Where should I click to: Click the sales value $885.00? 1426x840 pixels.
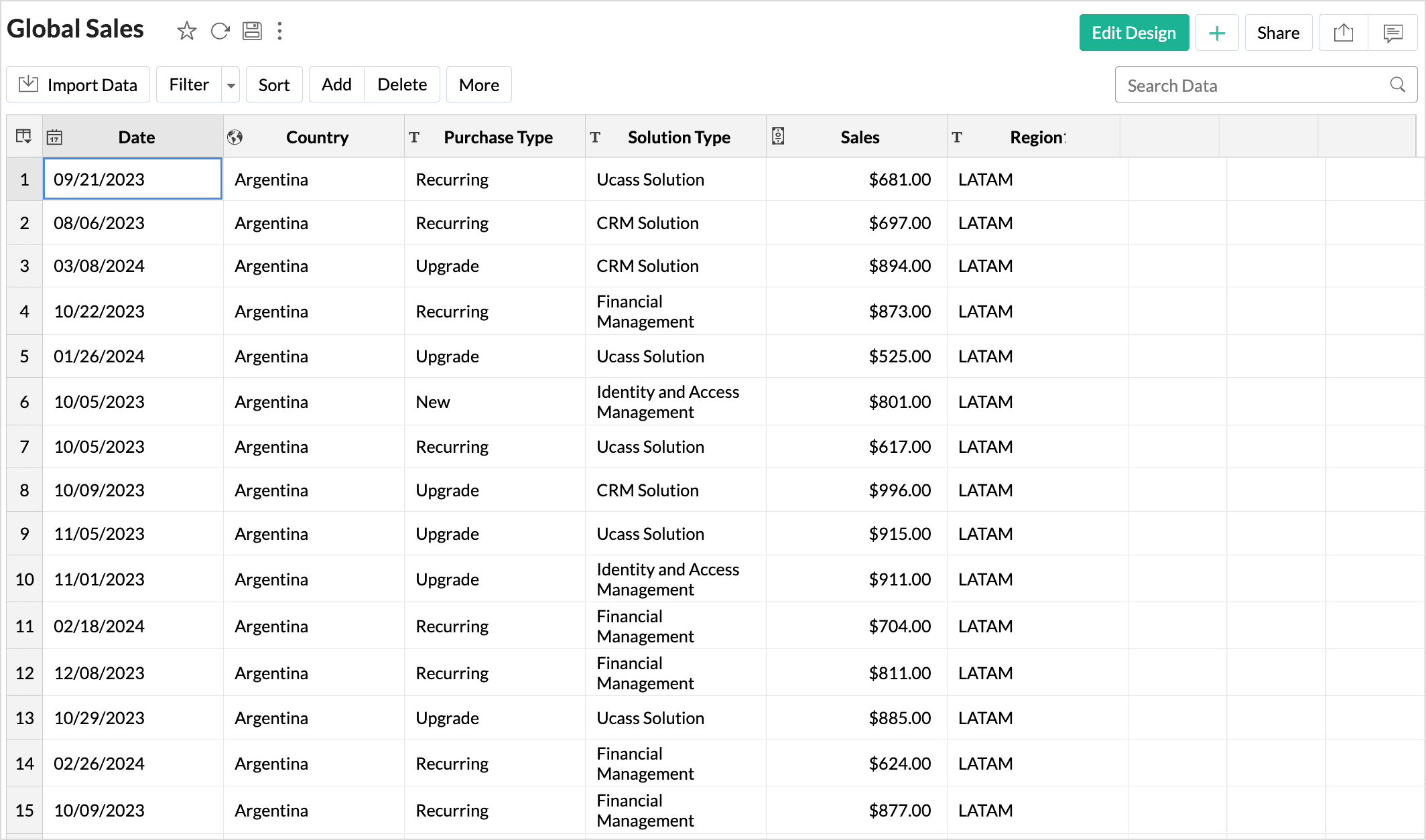[x=899, y=718]
